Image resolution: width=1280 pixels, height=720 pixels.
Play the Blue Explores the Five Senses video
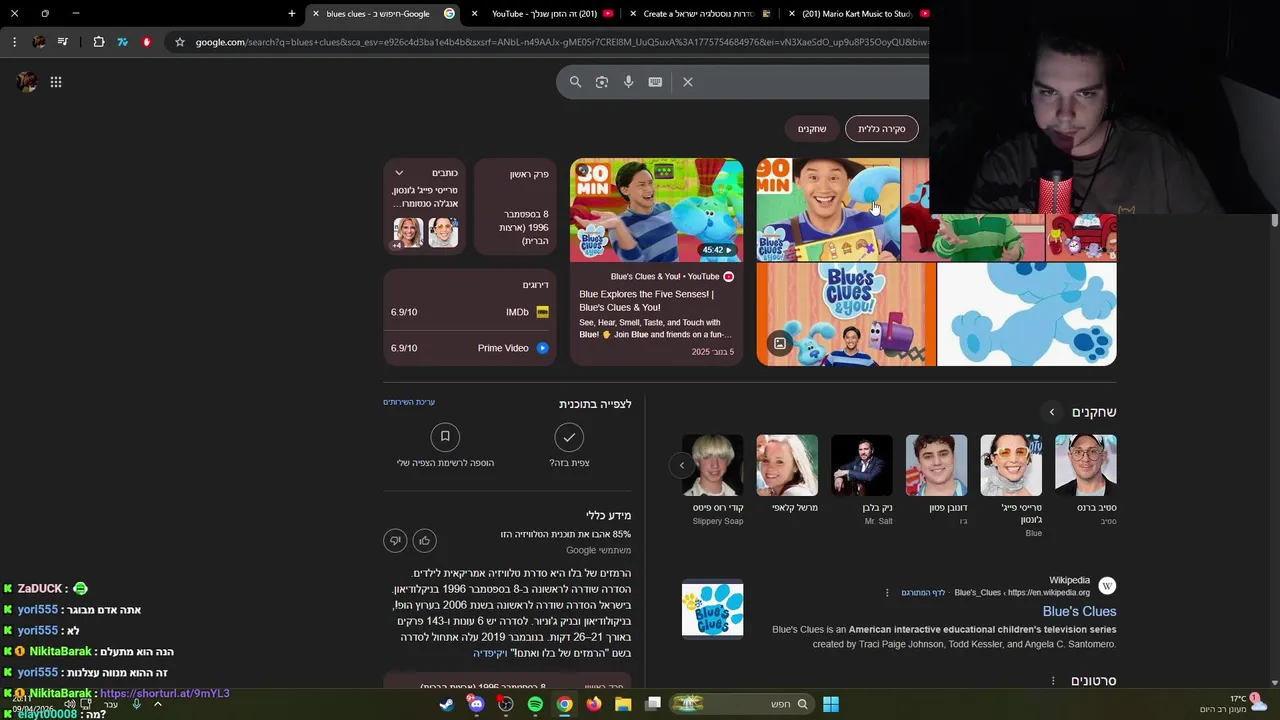pyautogui.click(x=656, y=210)
